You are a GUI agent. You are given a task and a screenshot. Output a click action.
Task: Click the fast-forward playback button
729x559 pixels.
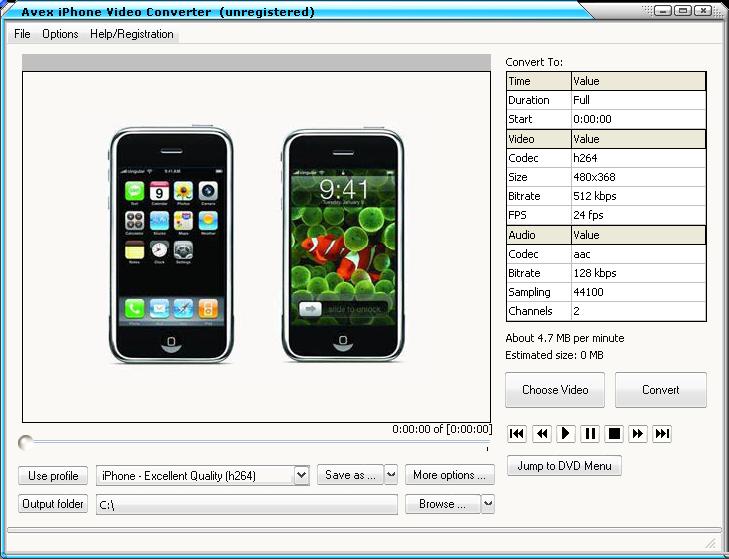coord(637,434)
